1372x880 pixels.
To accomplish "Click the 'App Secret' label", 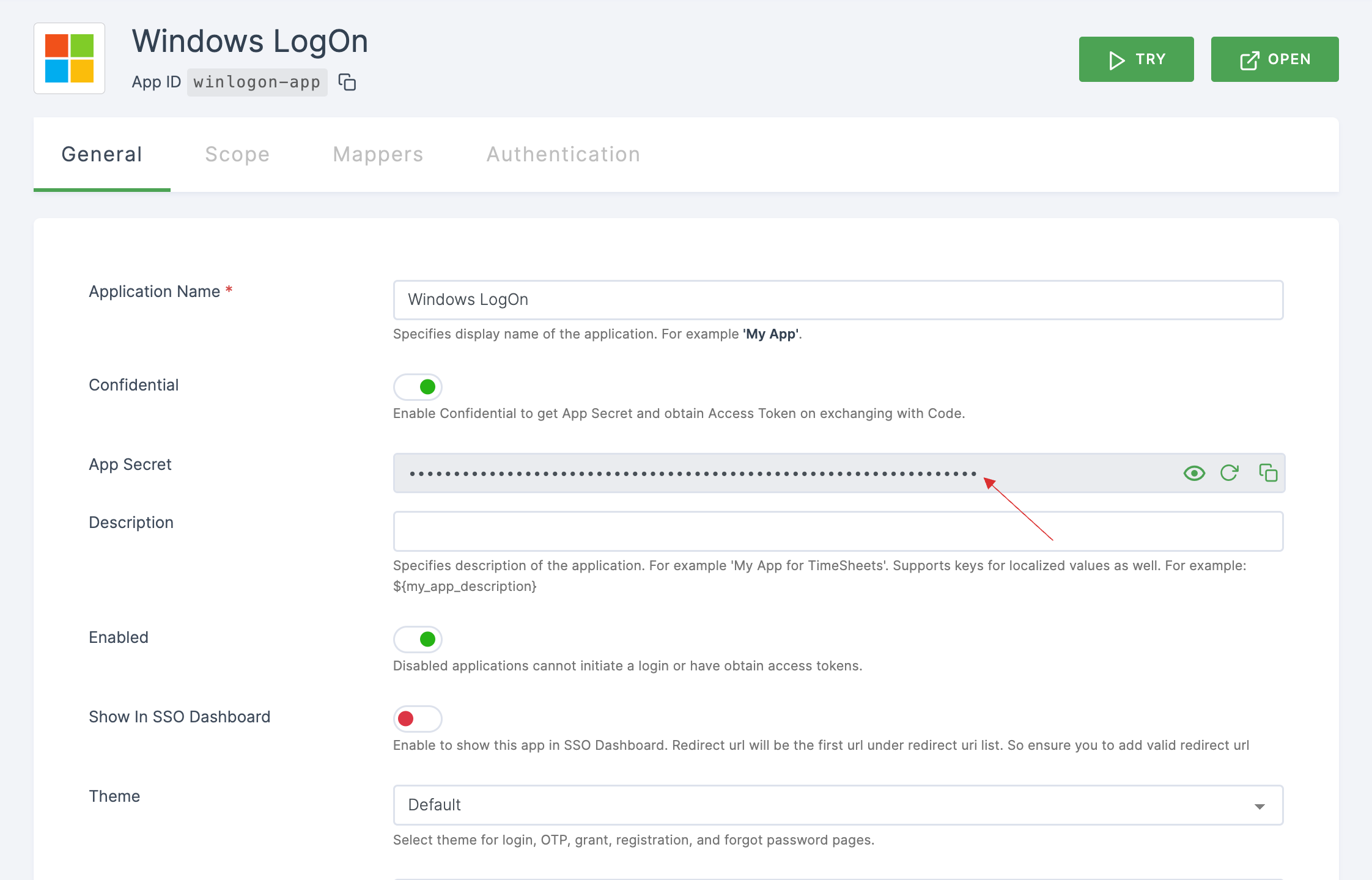I will 130,464.
